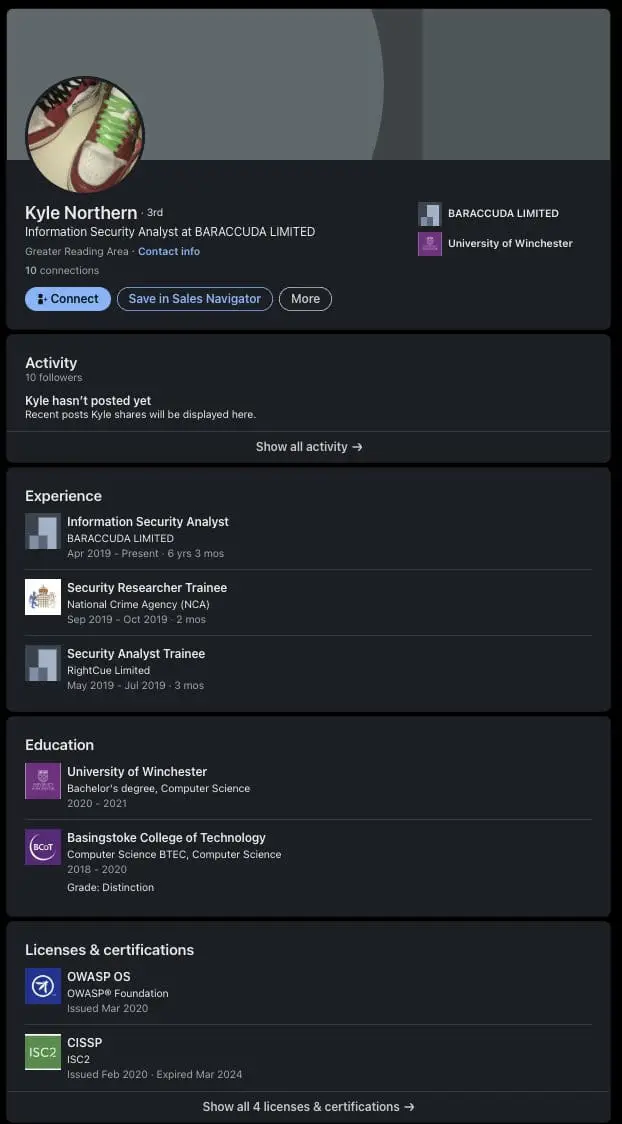Expand Show all activity

pos(308,447)
